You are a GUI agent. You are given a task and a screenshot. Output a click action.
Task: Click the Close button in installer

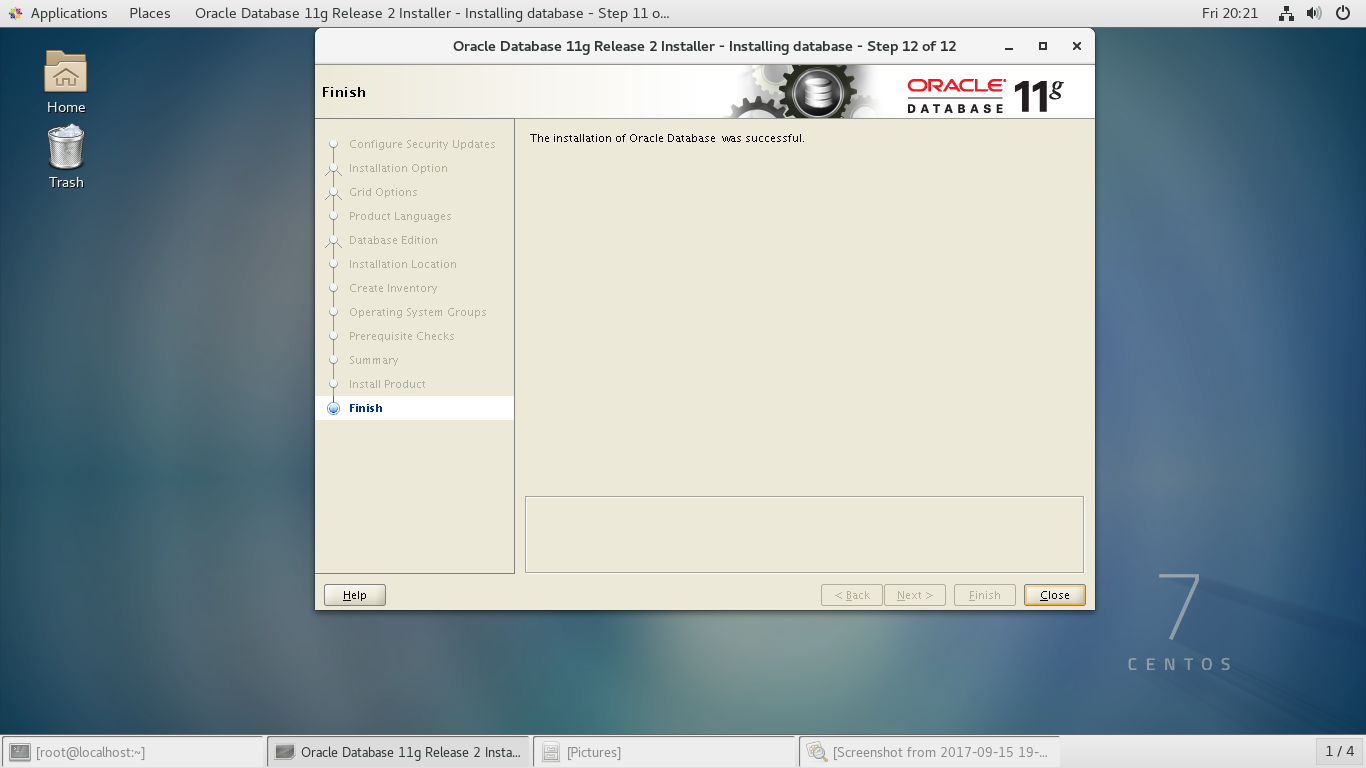(x=1054, y=595)
